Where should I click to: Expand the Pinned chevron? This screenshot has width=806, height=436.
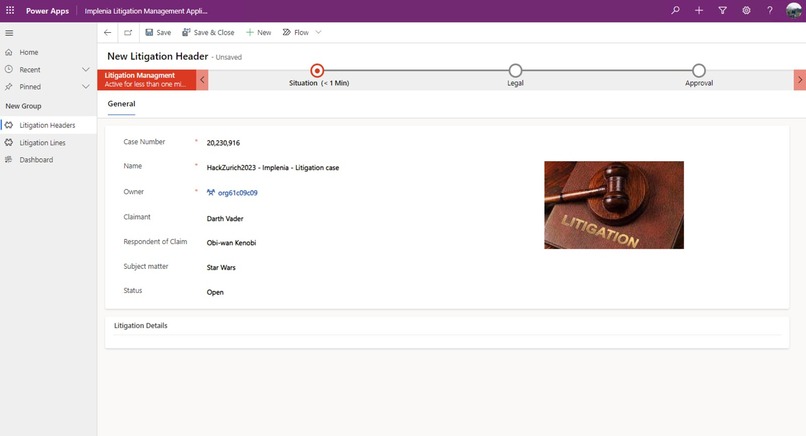click(x=85, y=87)
